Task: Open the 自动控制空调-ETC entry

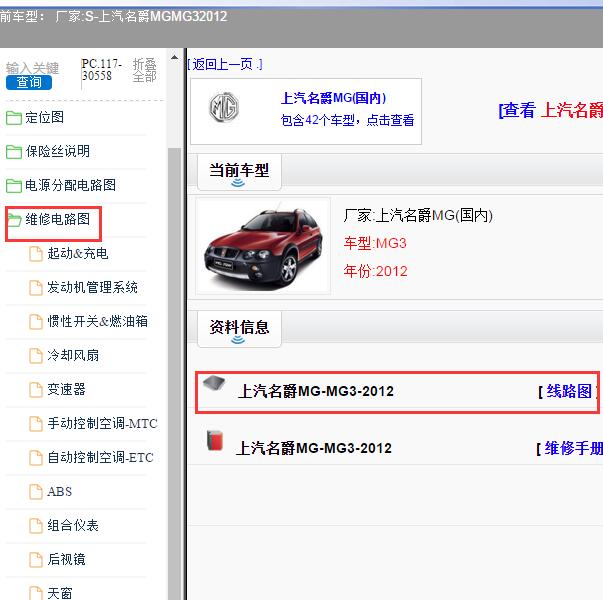Action: pos(100,457)
